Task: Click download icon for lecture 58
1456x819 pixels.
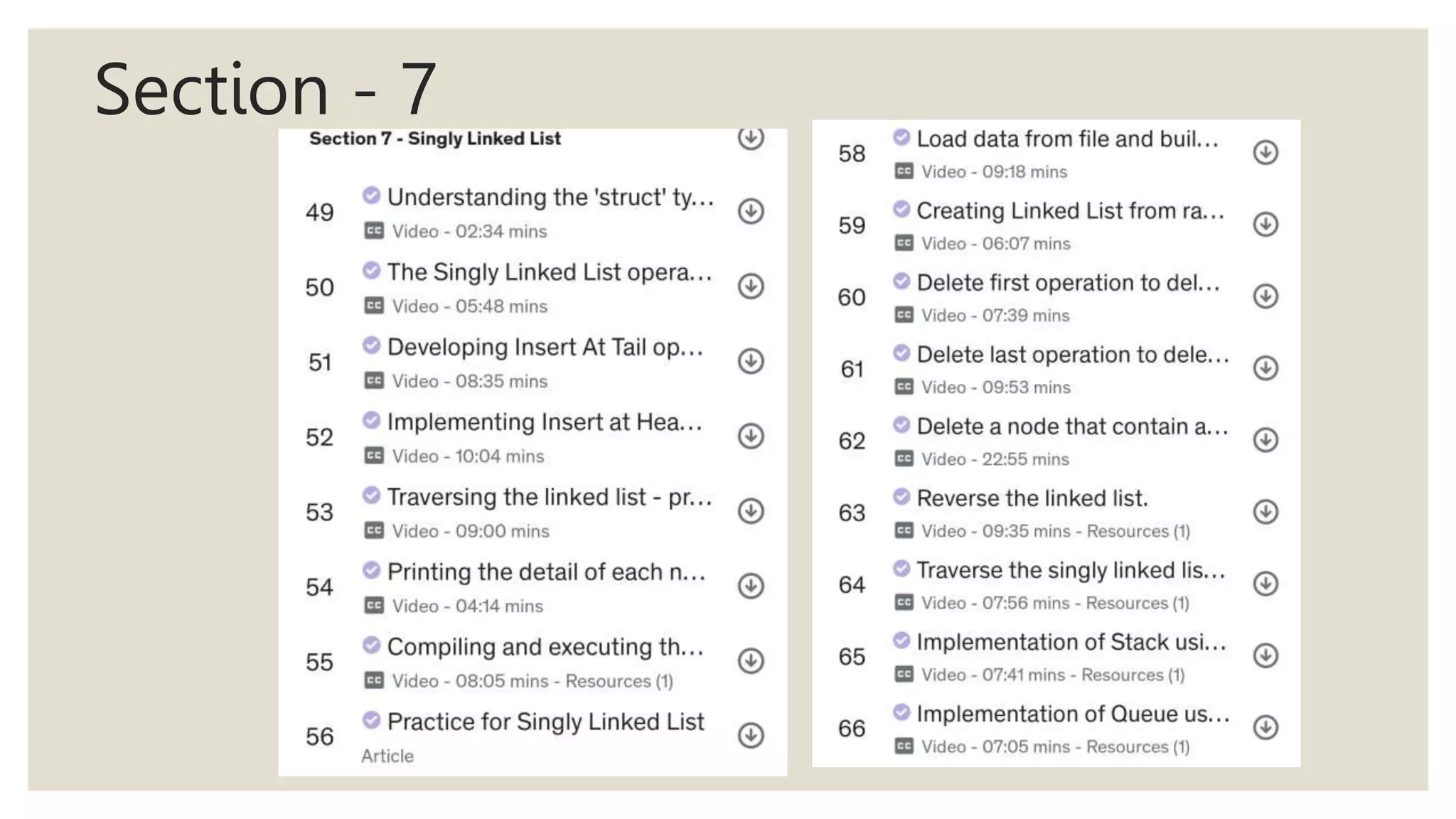Action: tap(1265, 152)
